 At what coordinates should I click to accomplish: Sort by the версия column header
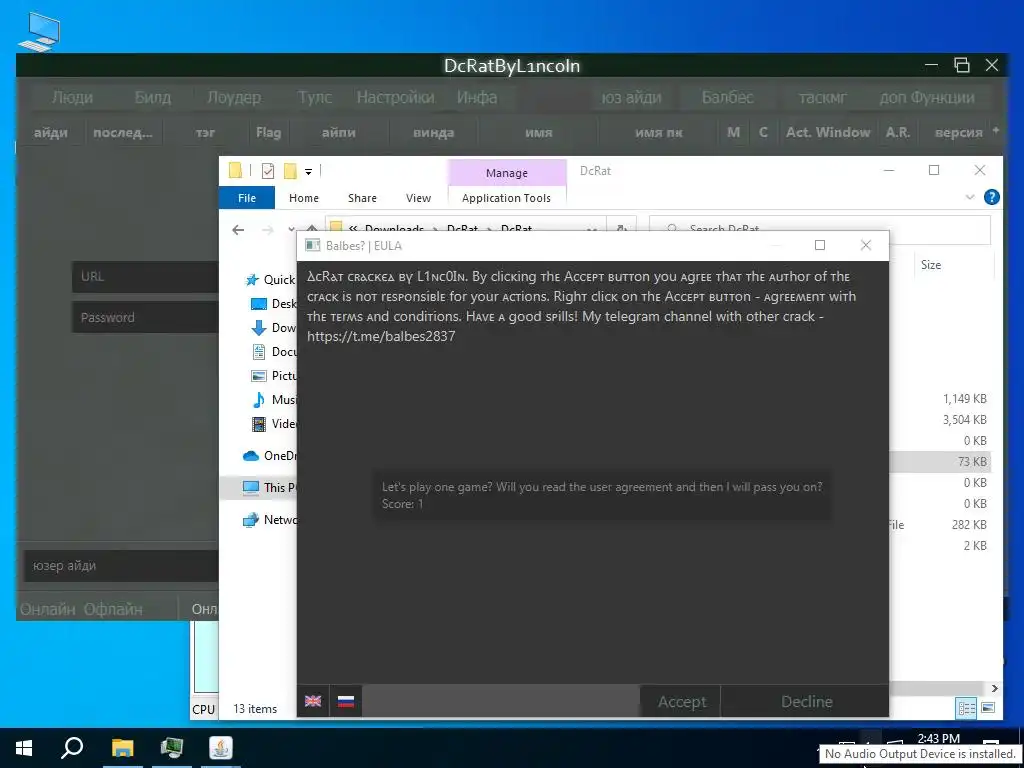click(958, 133)
